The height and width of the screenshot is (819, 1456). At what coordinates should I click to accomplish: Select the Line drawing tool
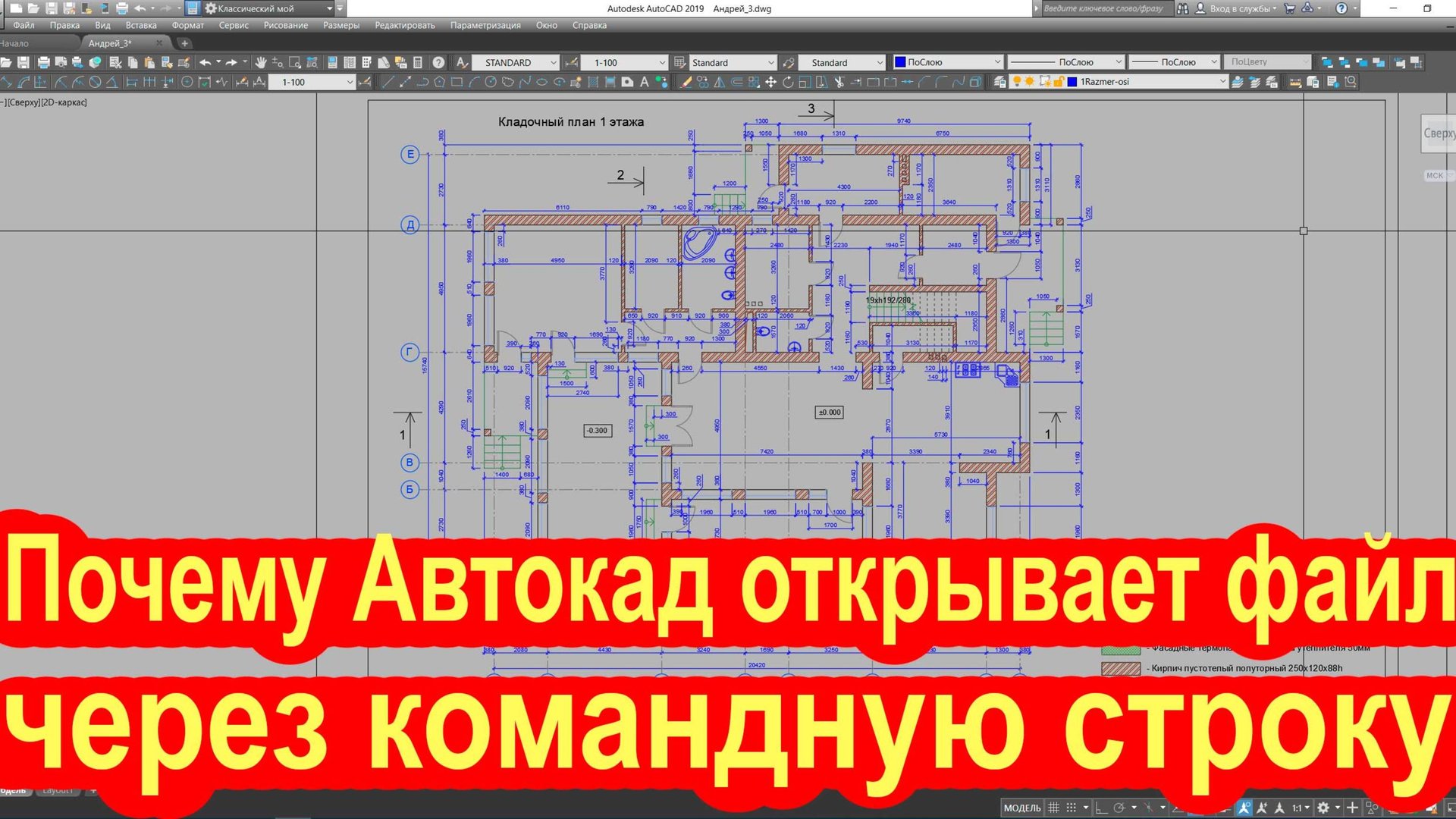[388, 81]
